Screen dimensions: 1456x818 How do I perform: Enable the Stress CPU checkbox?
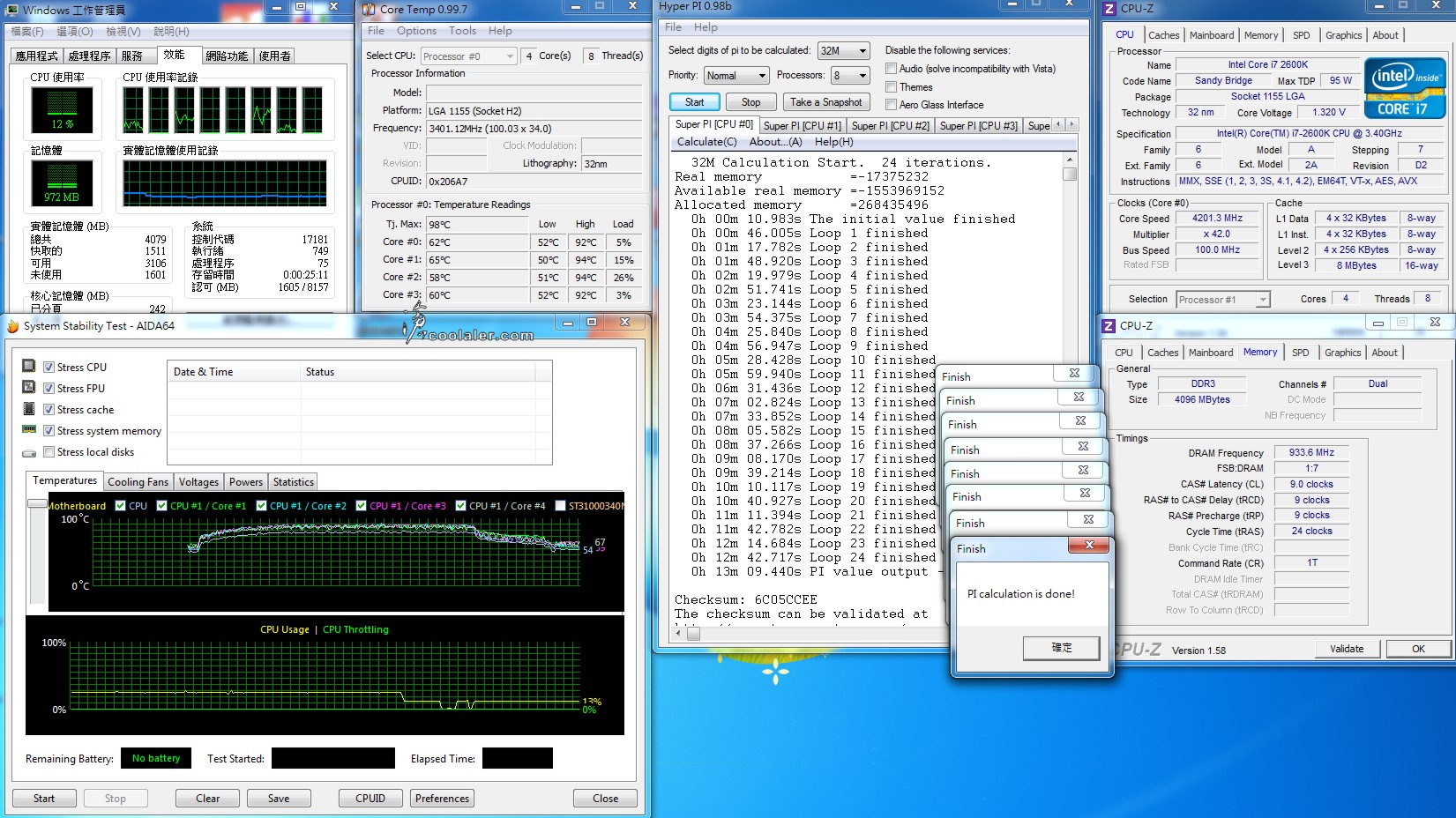pos(49,368)
